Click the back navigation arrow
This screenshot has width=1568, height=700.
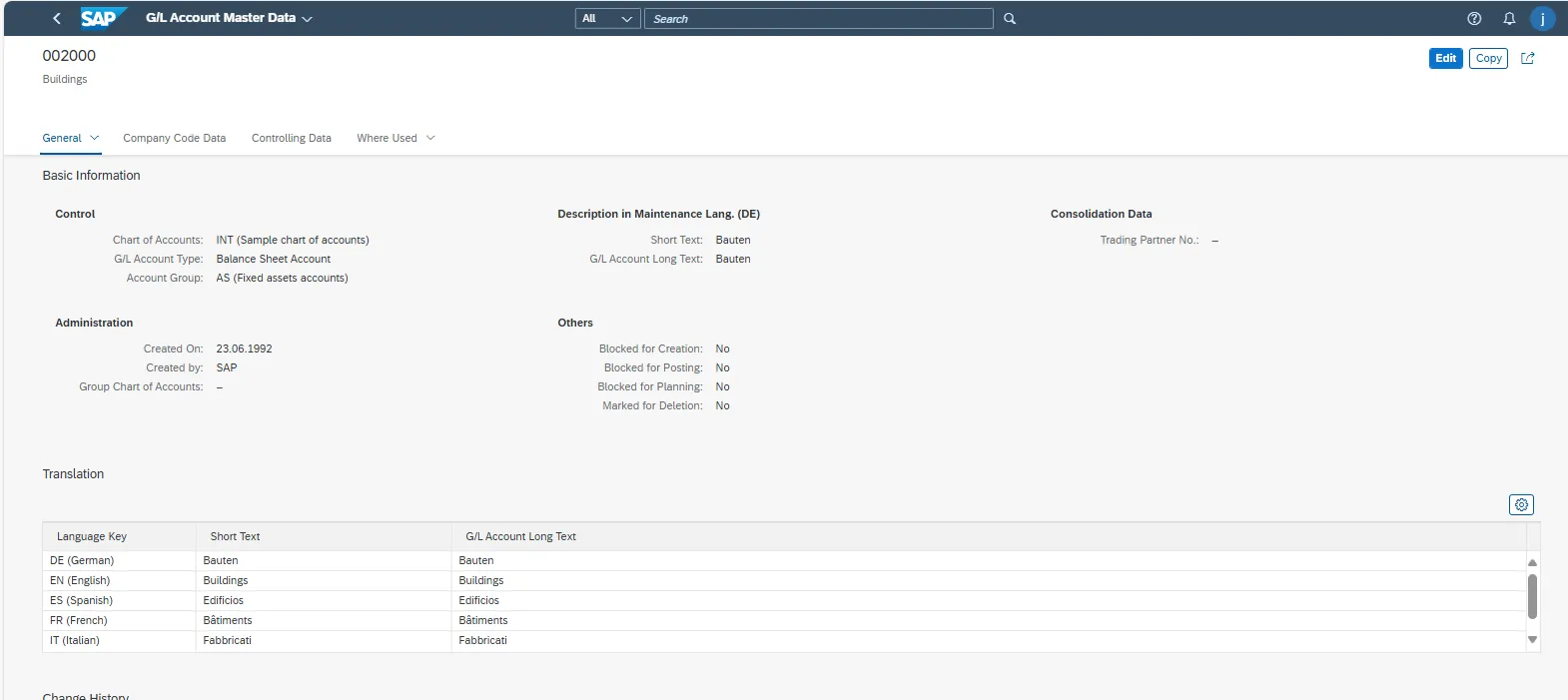point(57,18)
